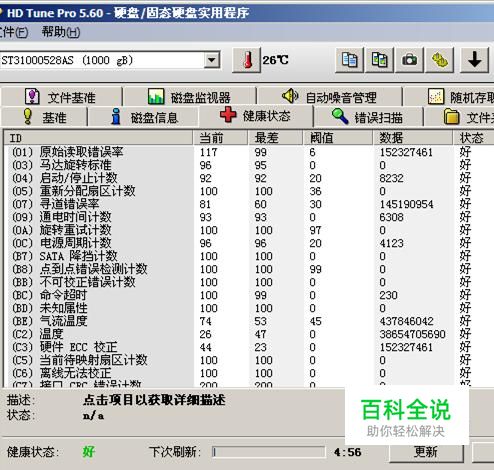Viewport: 494px width, 470px height.
Task: Select the (BB) 不可校正错误计数 row
Action: tap(249, 282)
